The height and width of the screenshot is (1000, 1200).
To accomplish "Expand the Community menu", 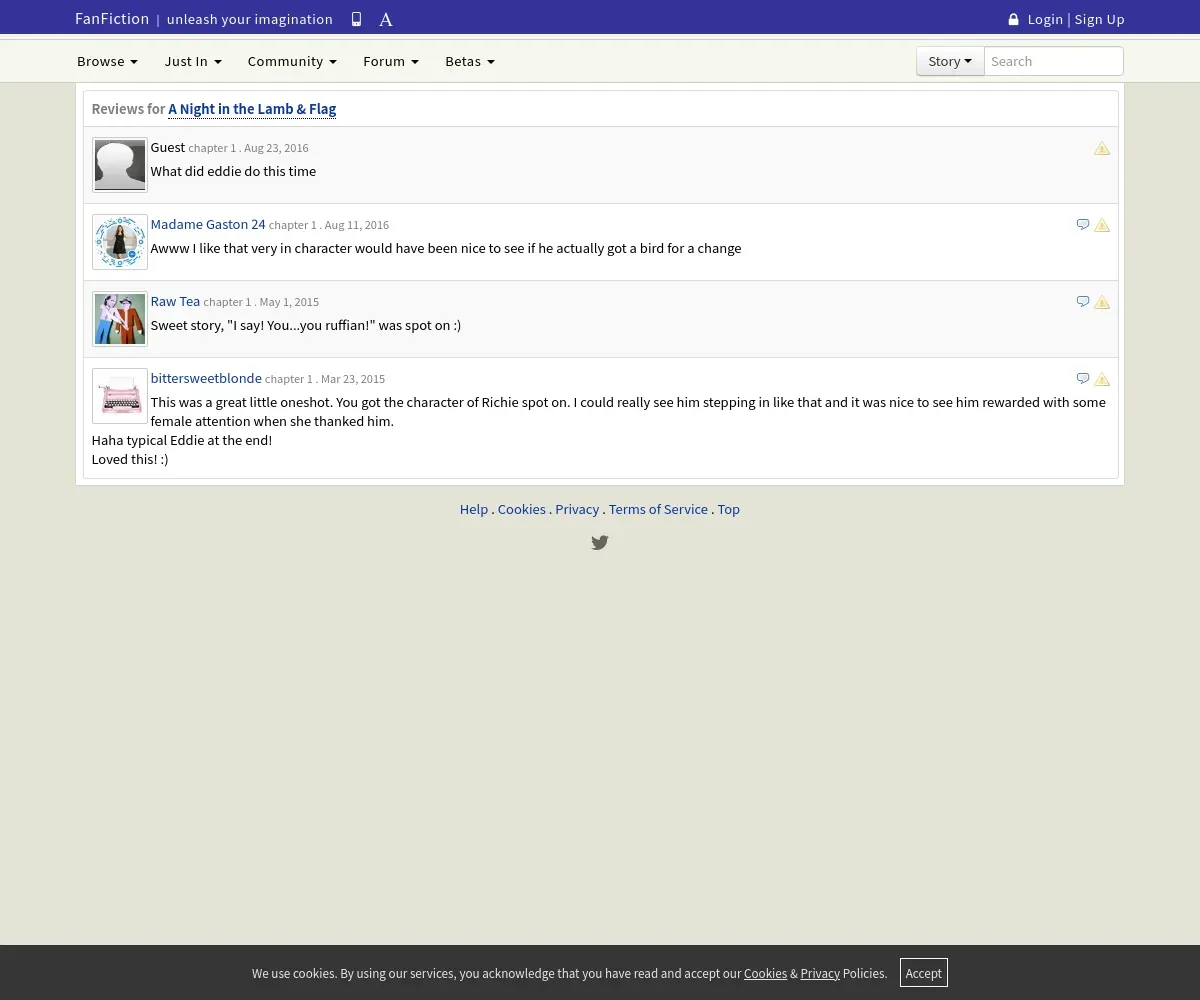I will tap(292, 61).
